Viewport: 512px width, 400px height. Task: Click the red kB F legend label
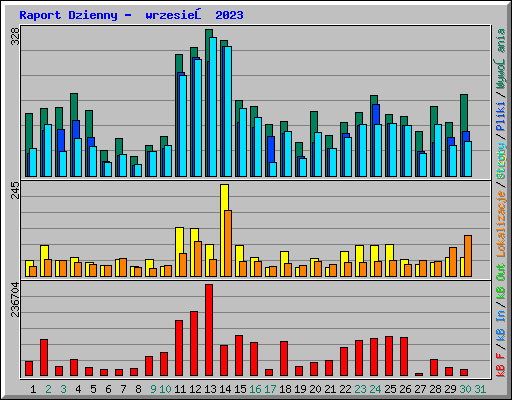click(501, 365)
